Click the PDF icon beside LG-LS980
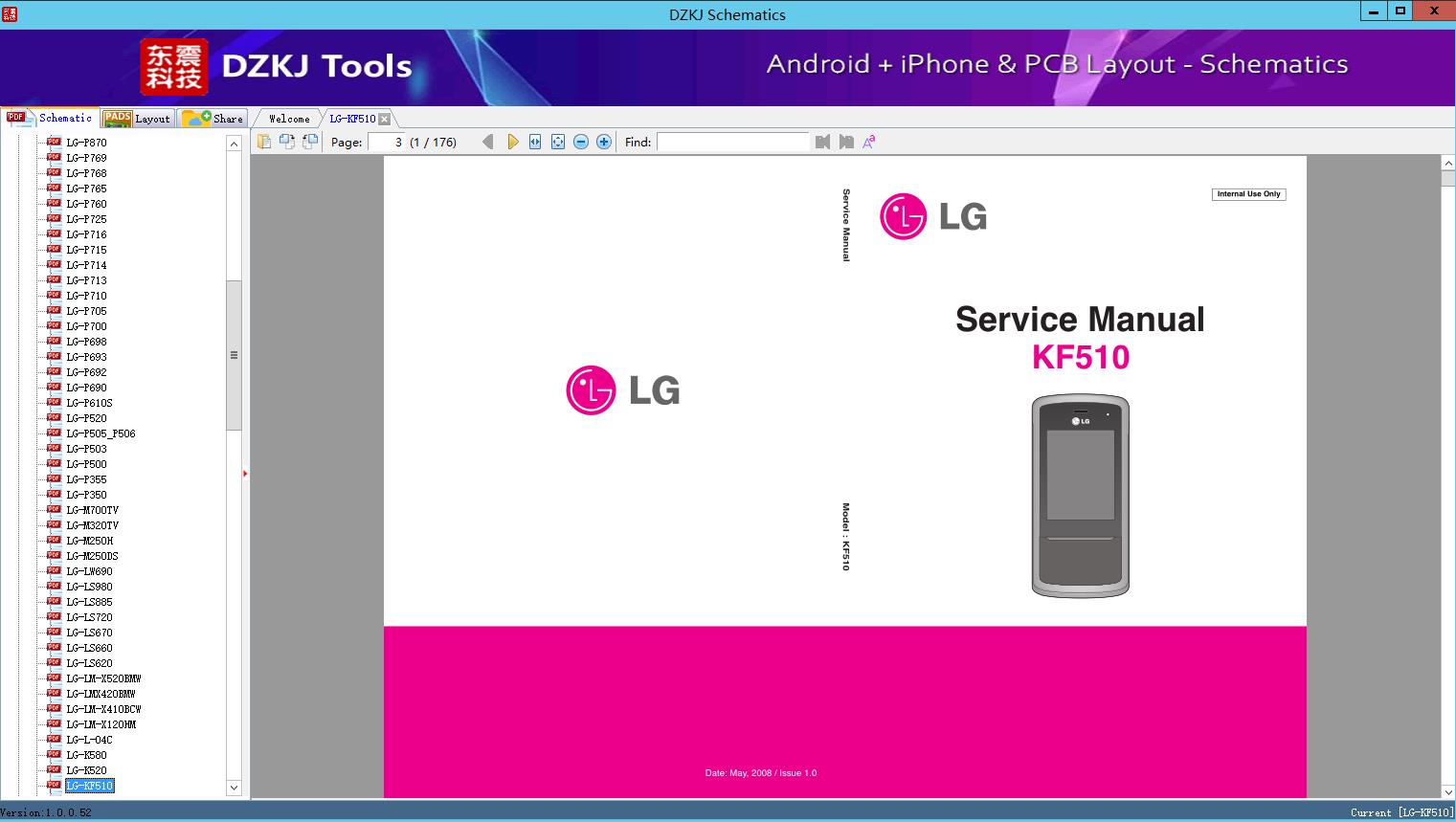 (55, 587)
